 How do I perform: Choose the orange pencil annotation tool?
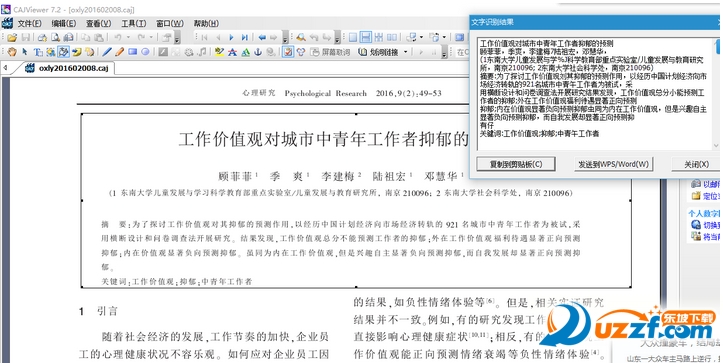tap(119, 52)
